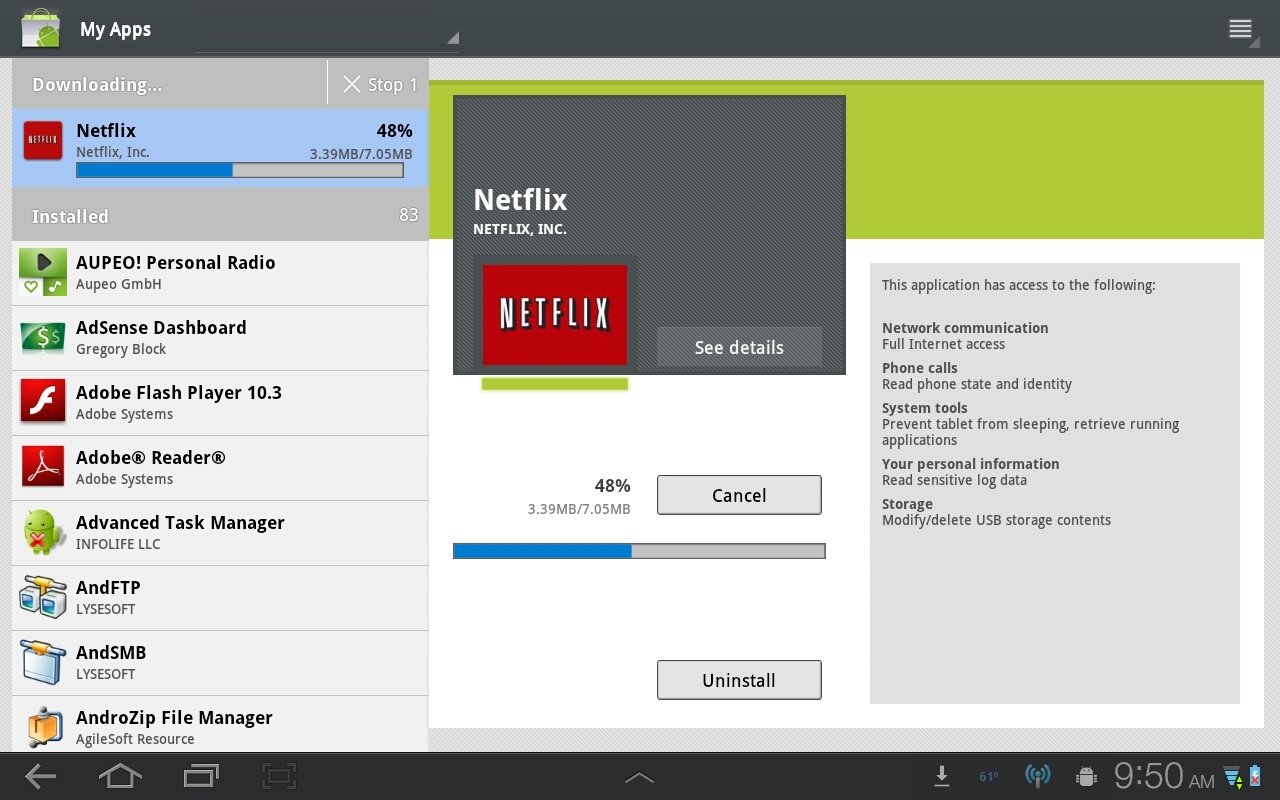Open AndSMB app icon
Image resolution: width=1280 pixels, height=800 pixels.
[43, 662]
